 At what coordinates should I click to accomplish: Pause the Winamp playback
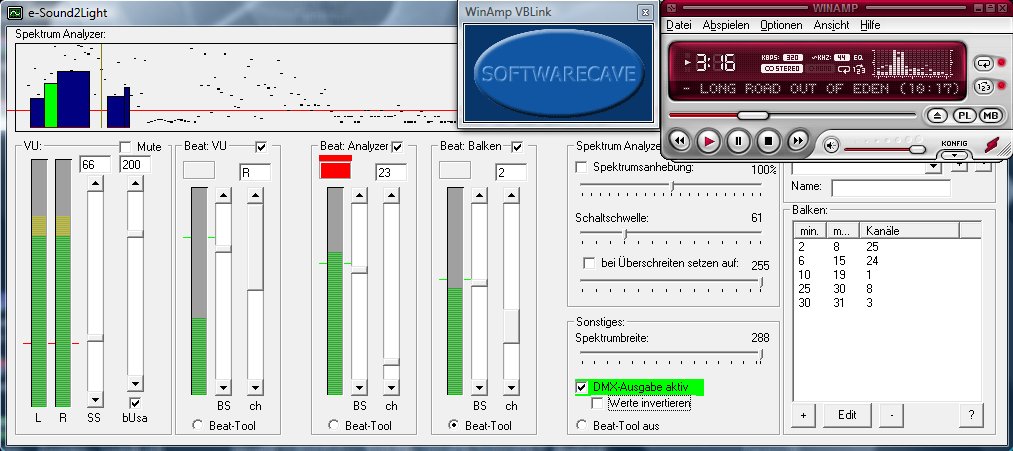point(738,141)
